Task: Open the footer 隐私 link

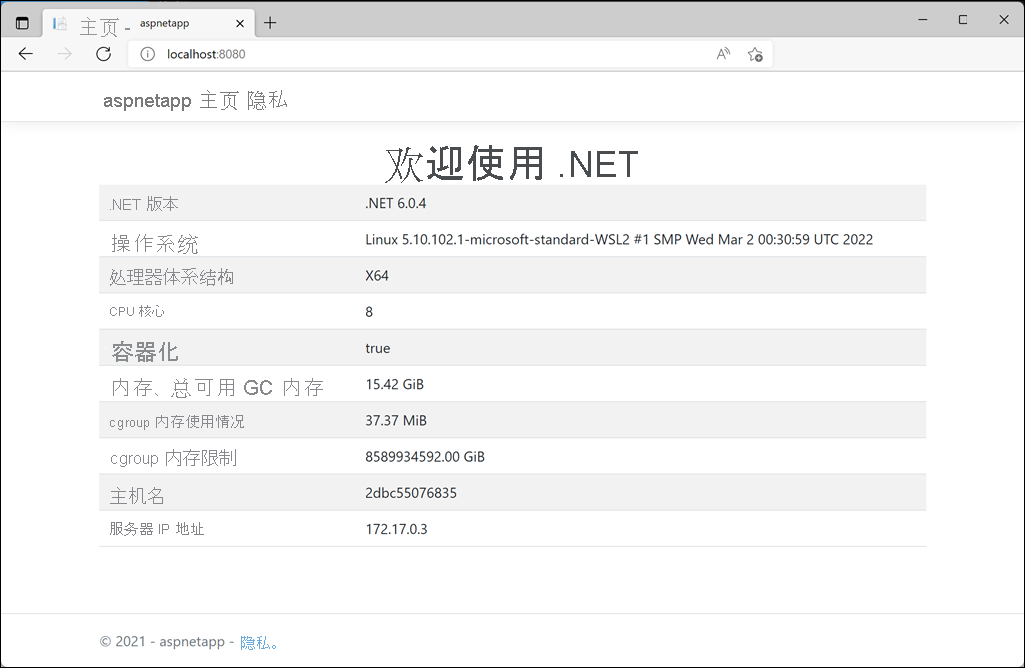Action: [x=253, y=642]
